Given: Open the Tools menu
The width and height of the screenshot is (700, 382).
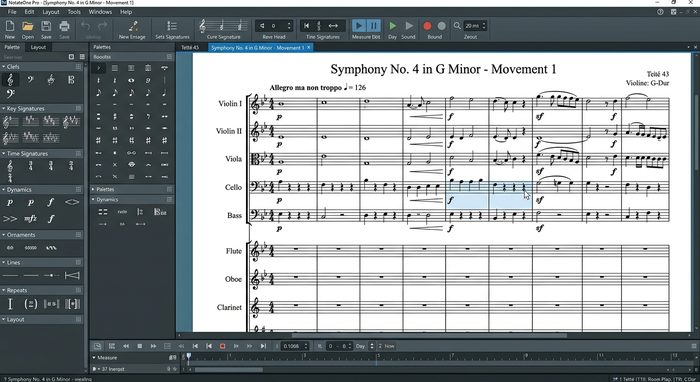Looking at the screenshot, I should 74,12.
